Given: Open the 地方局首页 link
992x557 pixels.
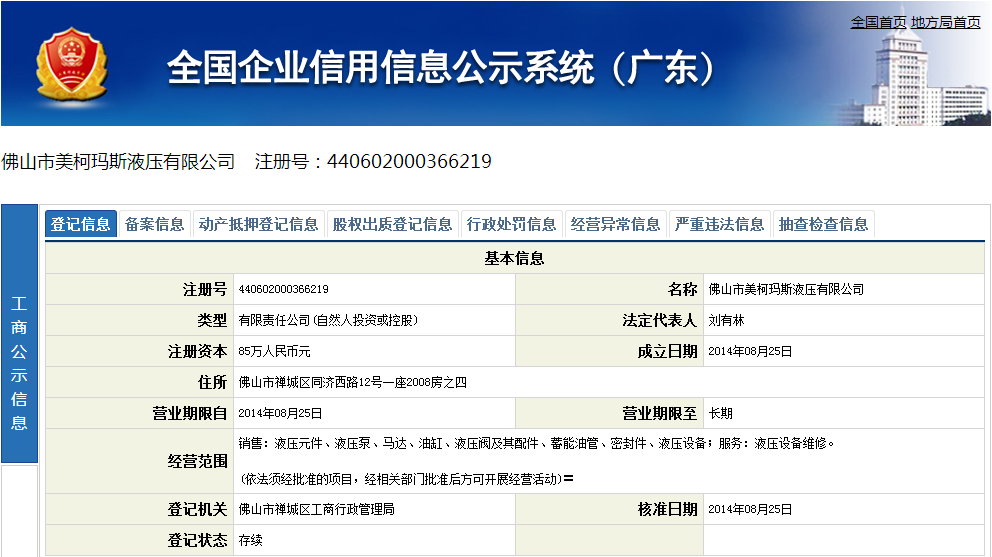Looking at the screenshot, I should [x=945, y=22].
